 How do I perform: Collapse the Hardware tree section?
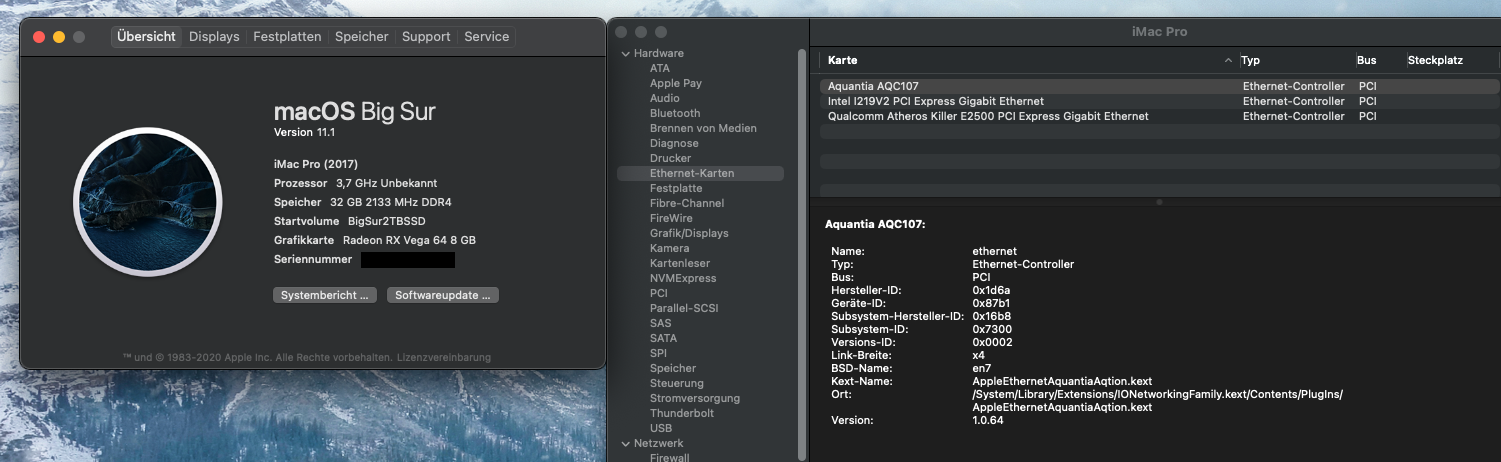[x=626, y=53]
